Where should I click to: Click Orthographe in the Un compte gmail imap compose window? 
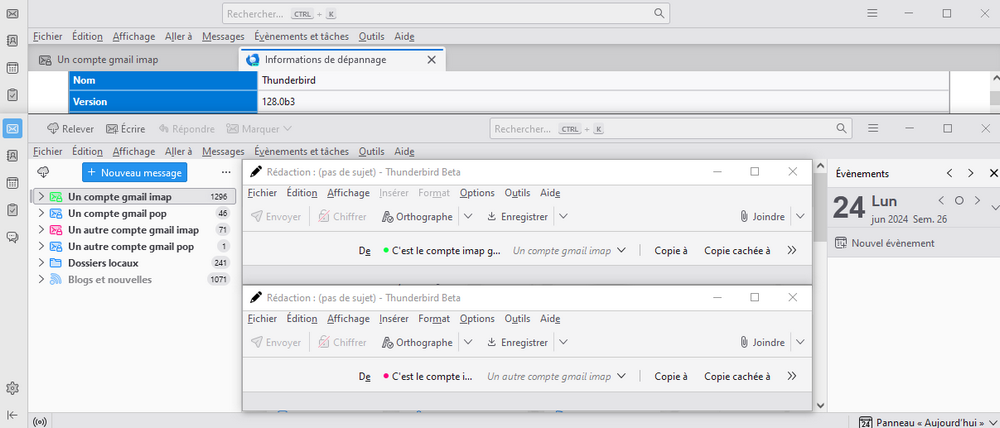[x=417, y=217]
